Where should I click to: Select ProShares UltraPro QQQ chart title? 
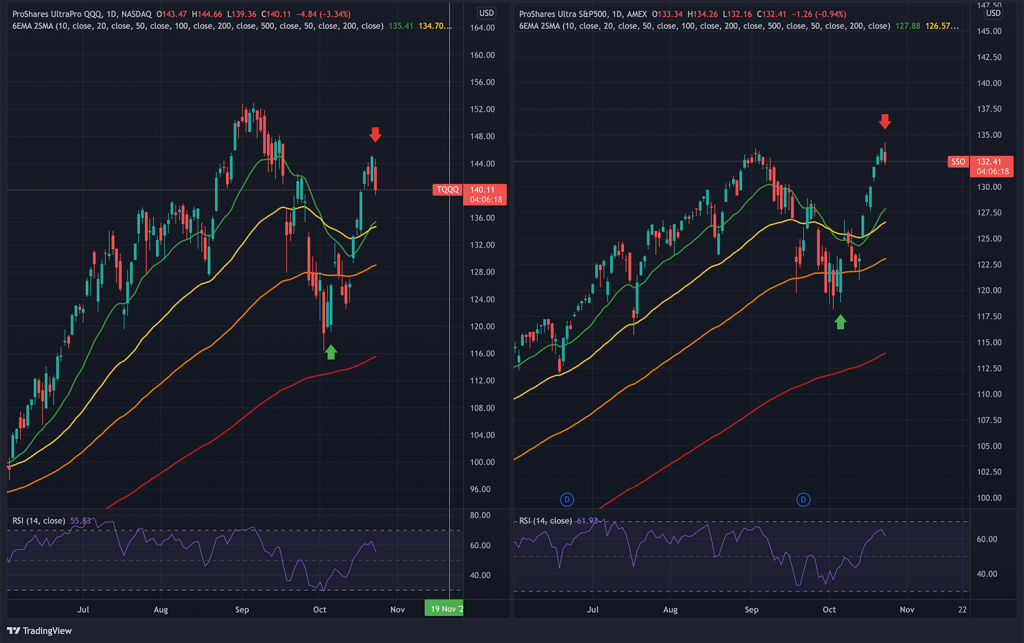82,14
